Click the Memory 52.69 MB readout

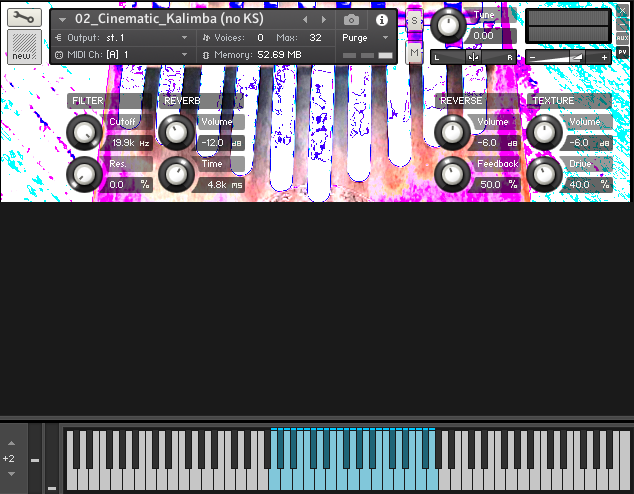coord(279,55)
